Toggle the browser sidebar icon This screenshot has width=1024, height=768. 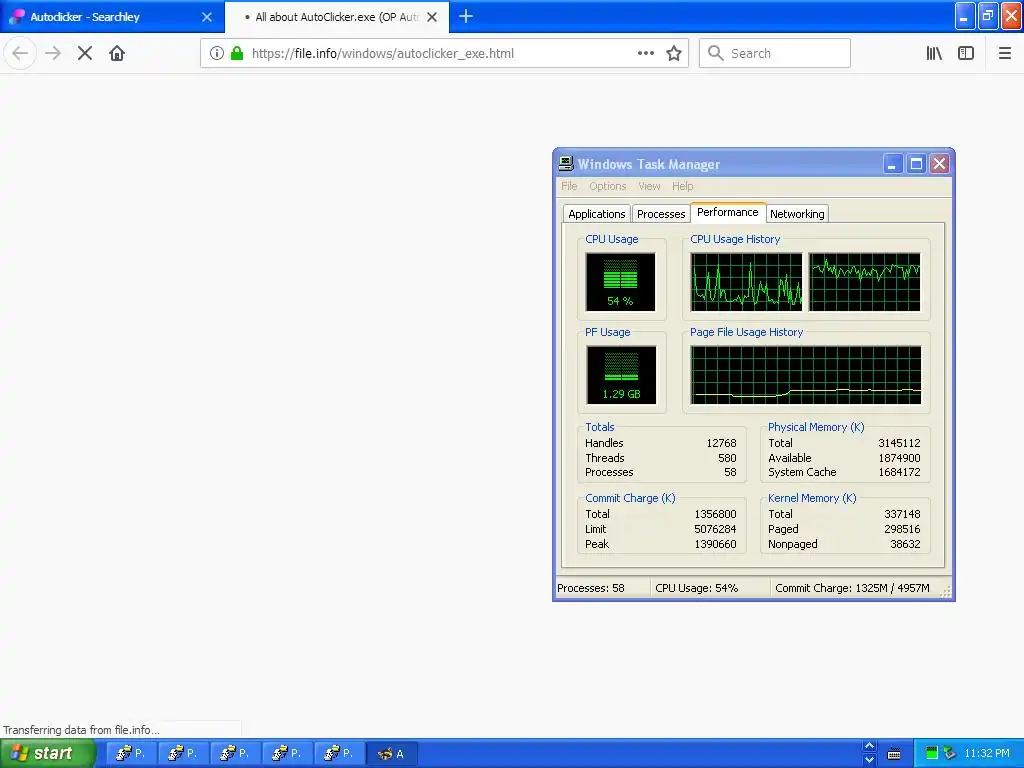click(x=966, y=54)
